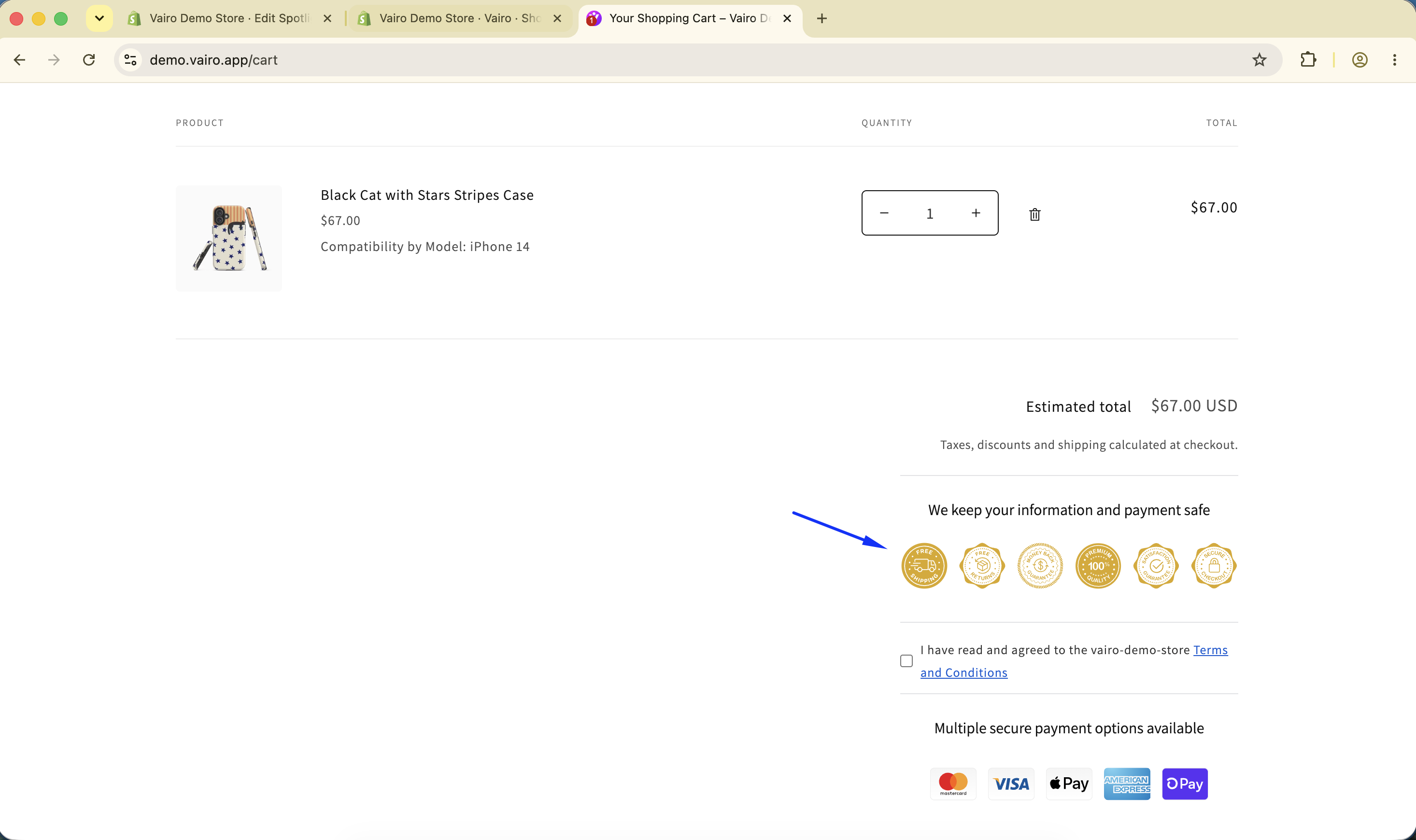Decrease quantity with the minus button
The height and width of the screenshot is (840, 1416).
pos(884,213)
